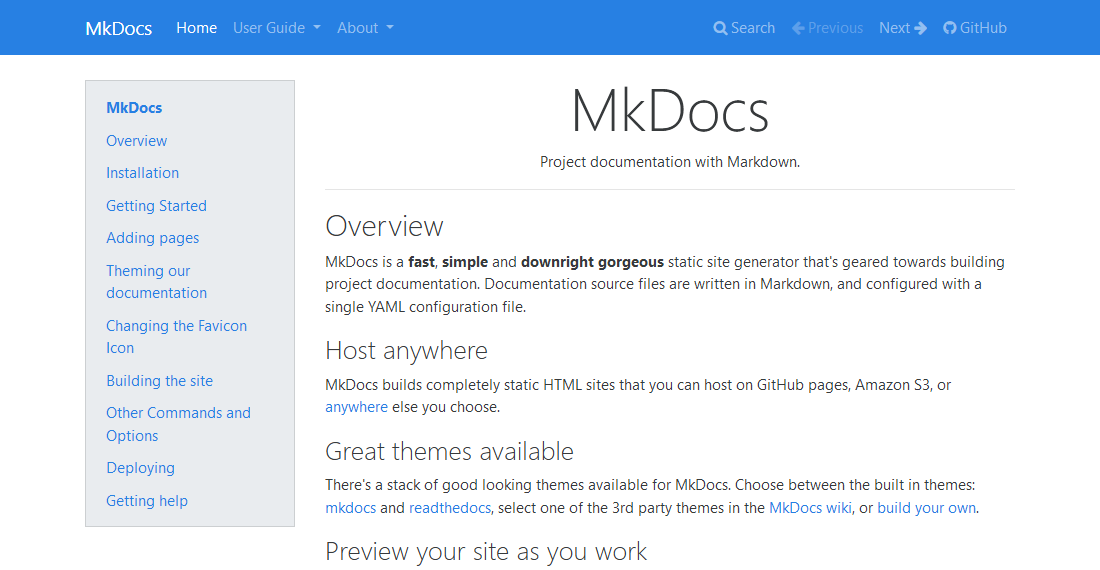Screen dimensions: 1100x570
Task: Click the MkDocs brand logo in navbar
Action: coord(119,28)
